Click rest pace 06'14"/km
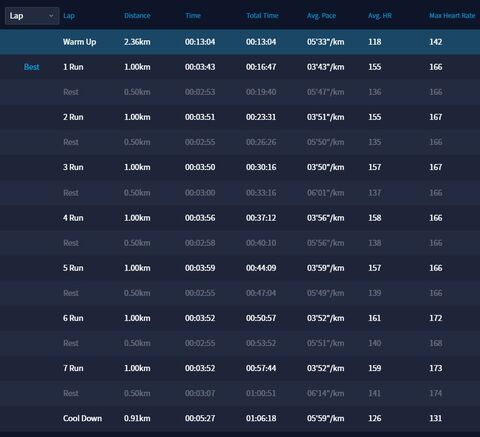This screenshot has height=437, width=480. (x=326, y=393)
